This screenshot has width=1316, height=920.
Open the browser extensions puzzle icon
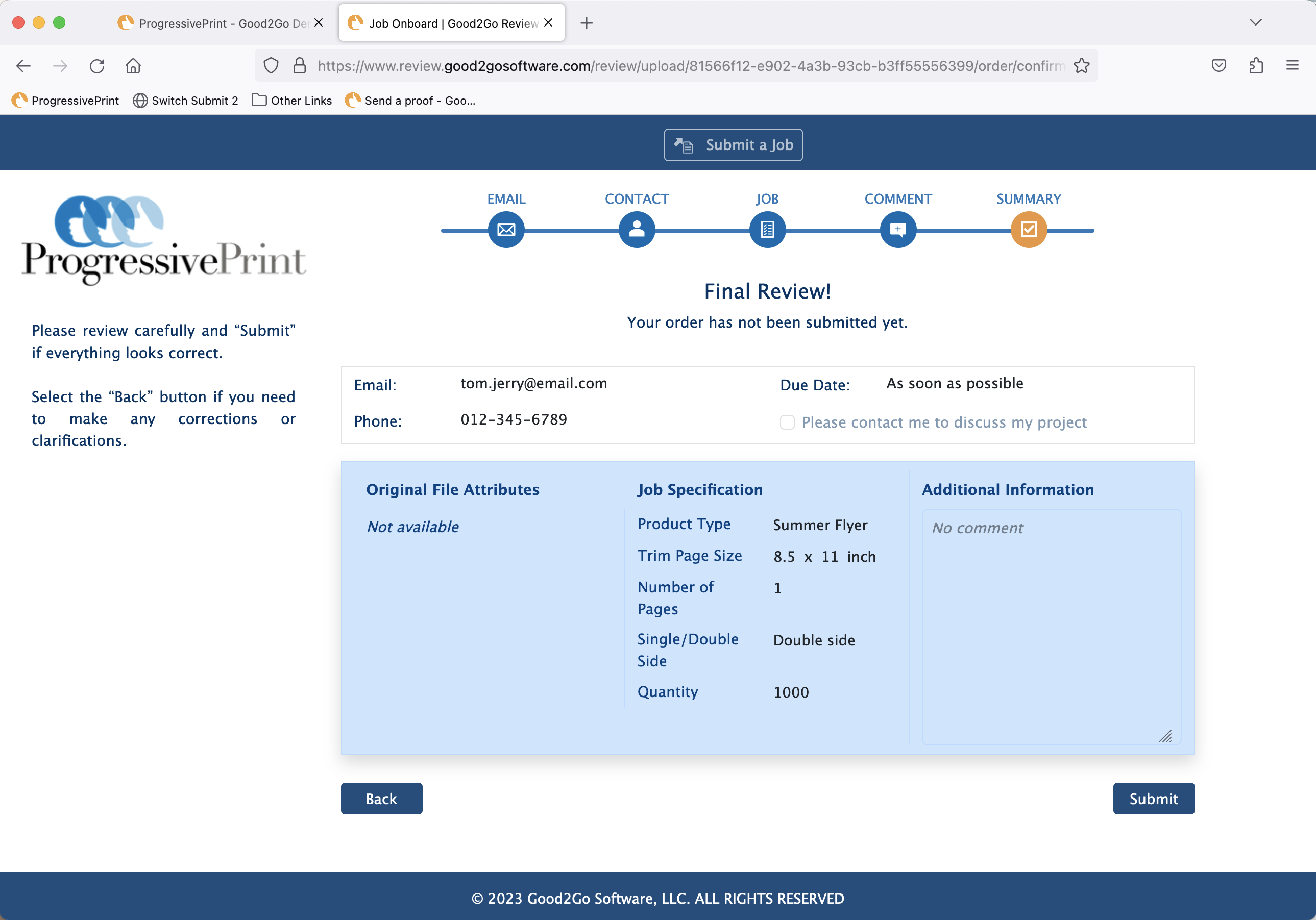pyautogui.click(x=1255, y=66)
